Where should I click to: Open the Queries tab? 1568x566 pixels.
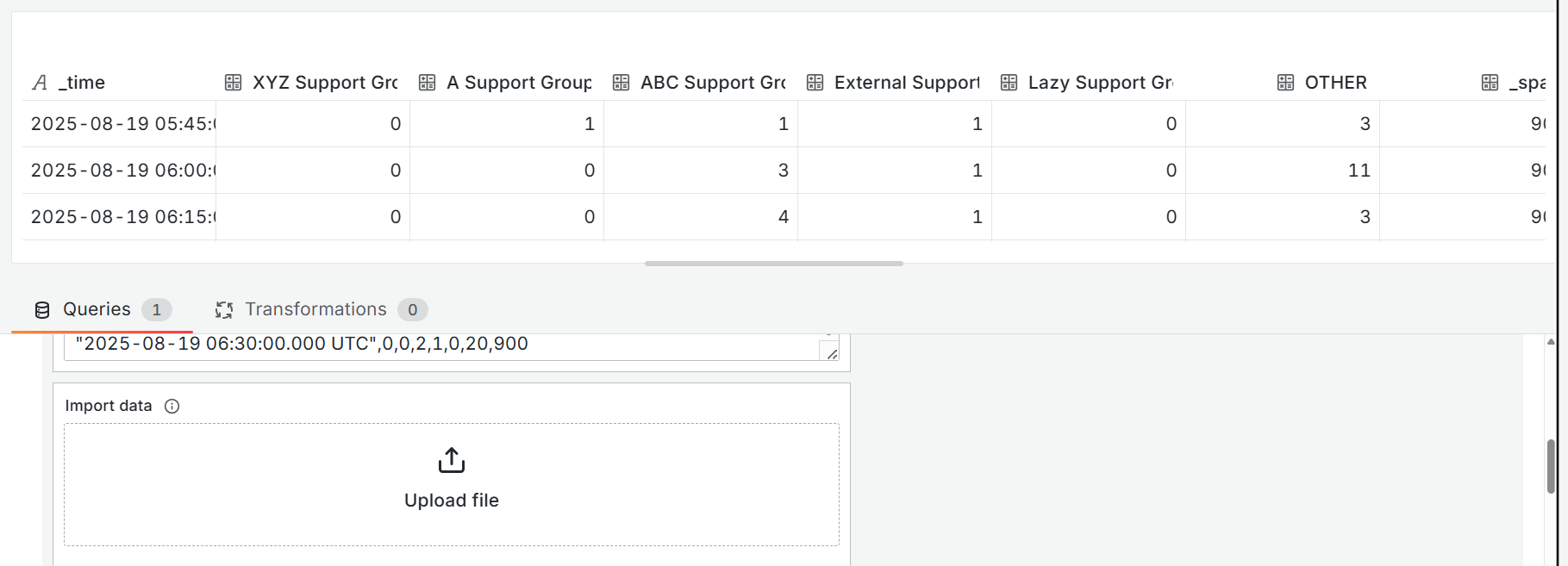[97, 309]
